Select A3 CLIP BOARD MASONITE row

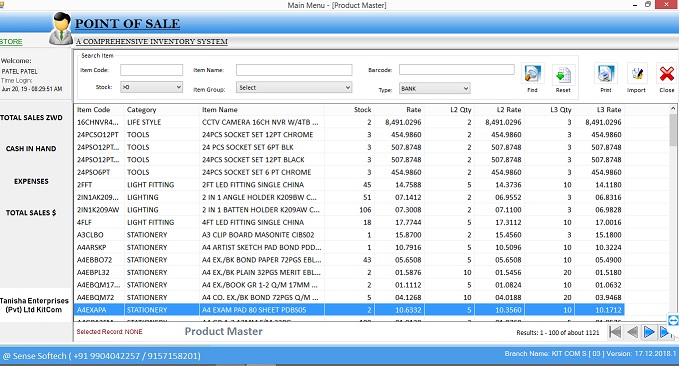point(349,235)
